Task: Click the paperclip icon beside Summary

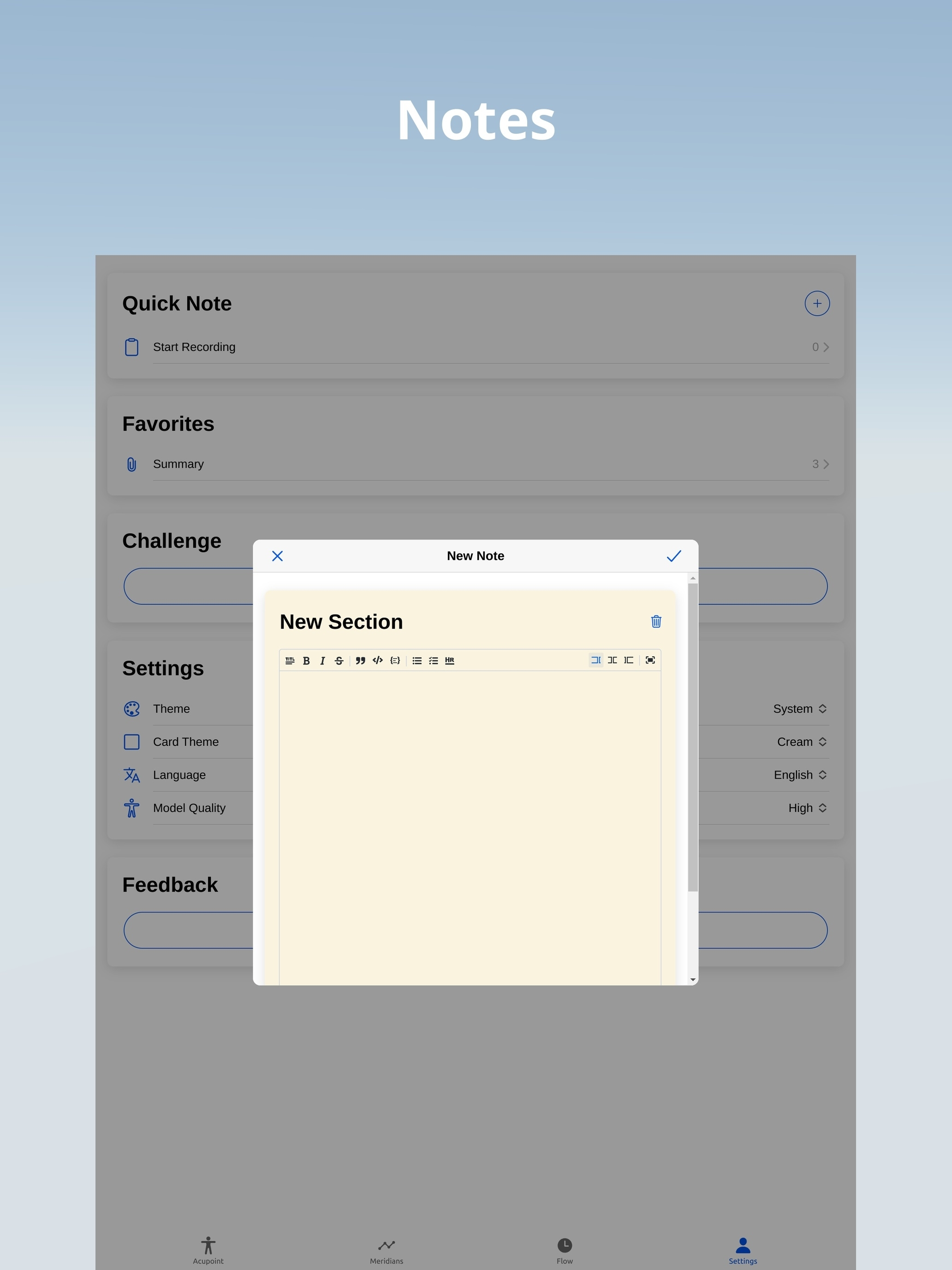Action: pyautogui.click(x=132, y=464)
